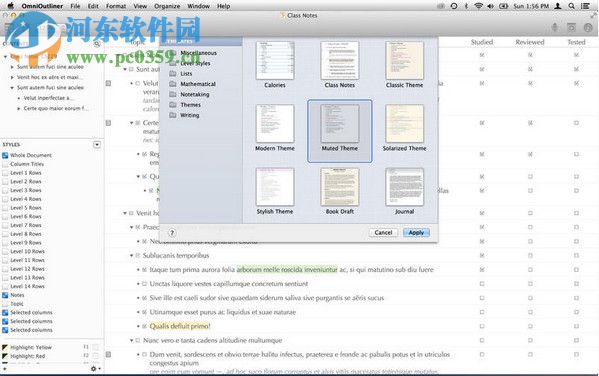Image resolution: width=599 pixels, height=376 pixels.
Task: Open the Organize menu
Action: coord(167,6)
